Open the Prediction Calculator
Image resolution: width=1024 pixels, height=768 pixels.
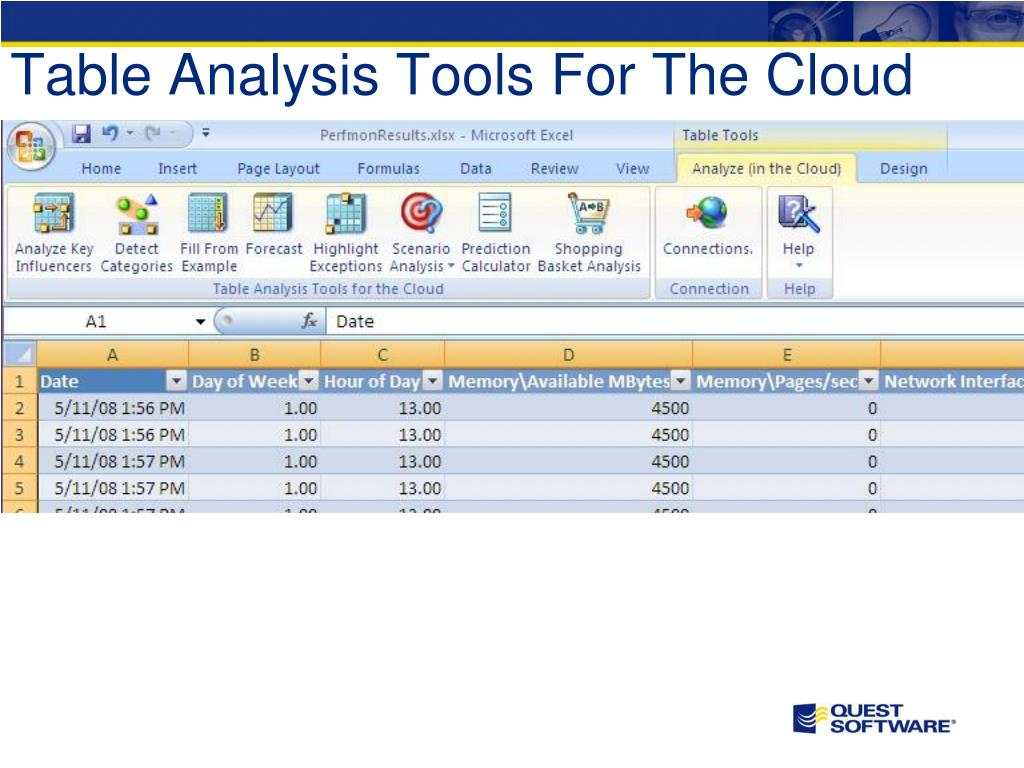coord(496,232)
